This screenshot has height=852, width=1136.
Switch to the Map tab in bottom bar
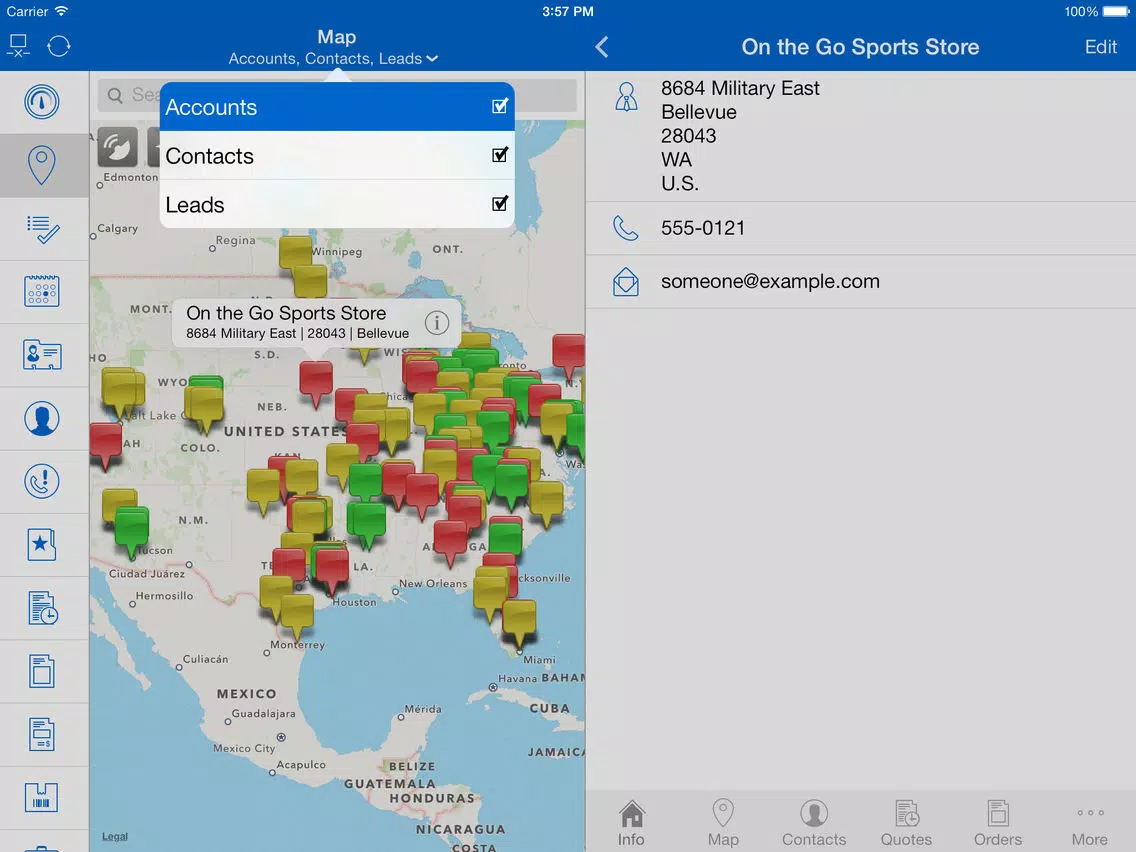[723, 824]
